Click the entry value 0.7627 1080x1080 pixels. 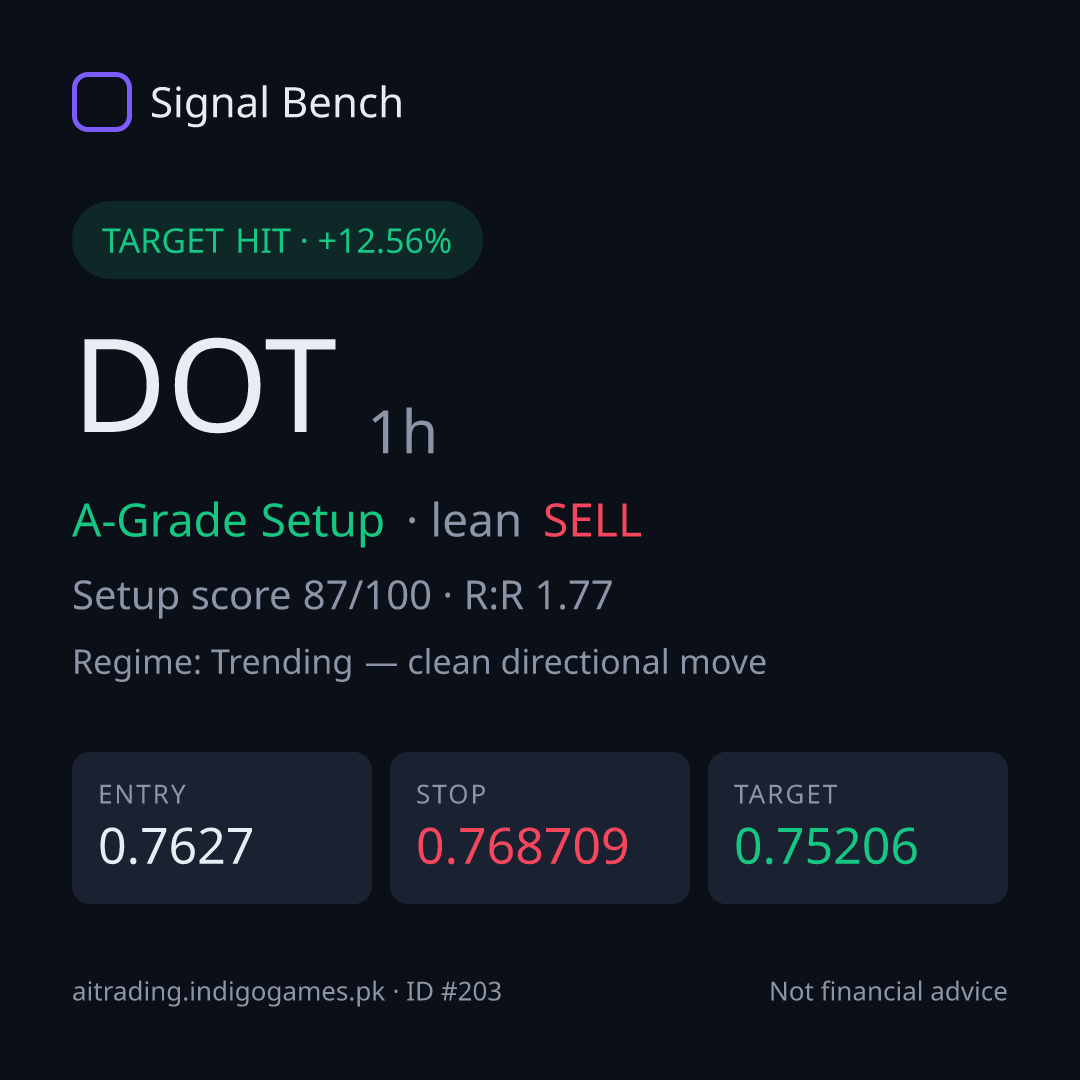click(x=176, y=846)
